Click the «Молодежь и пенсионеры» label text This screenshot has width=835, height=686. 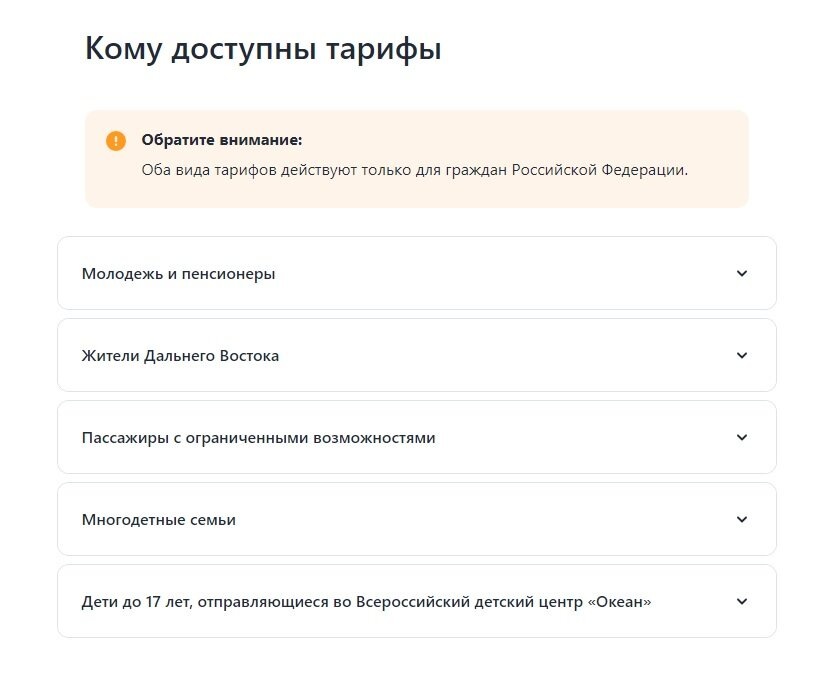click(177, 272)
